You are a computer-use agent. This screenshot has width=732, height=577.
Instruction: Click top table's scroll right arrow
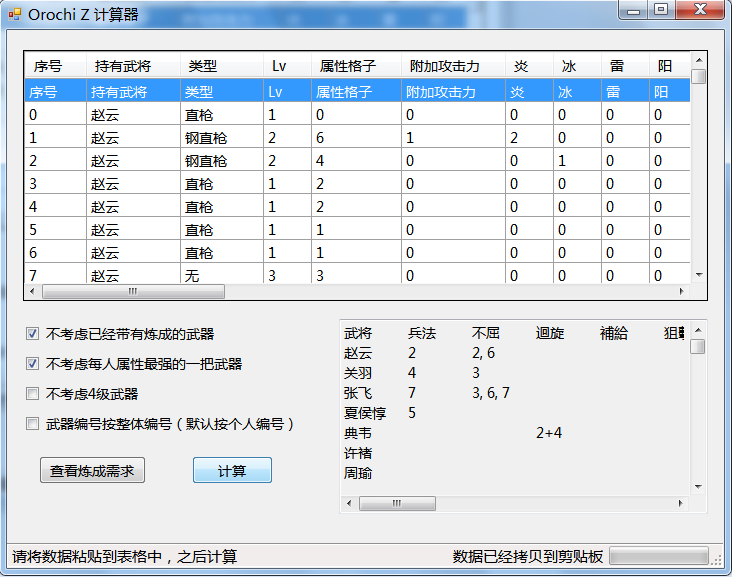682,292
